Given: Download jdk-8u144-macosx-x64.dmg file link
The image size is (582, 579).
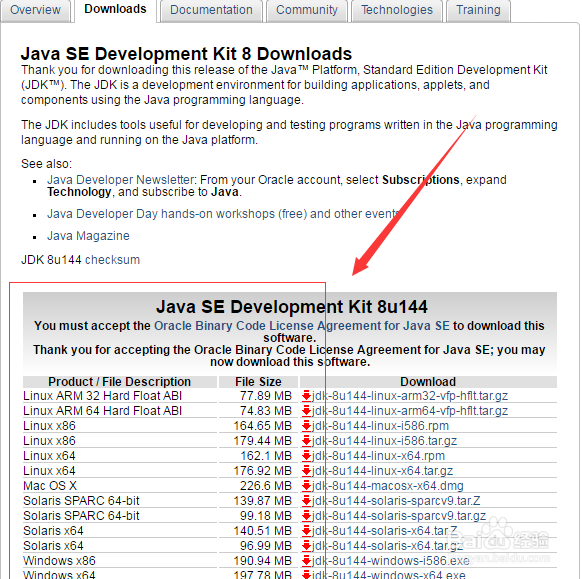Looking at the screenshot, I should point(388,485).
